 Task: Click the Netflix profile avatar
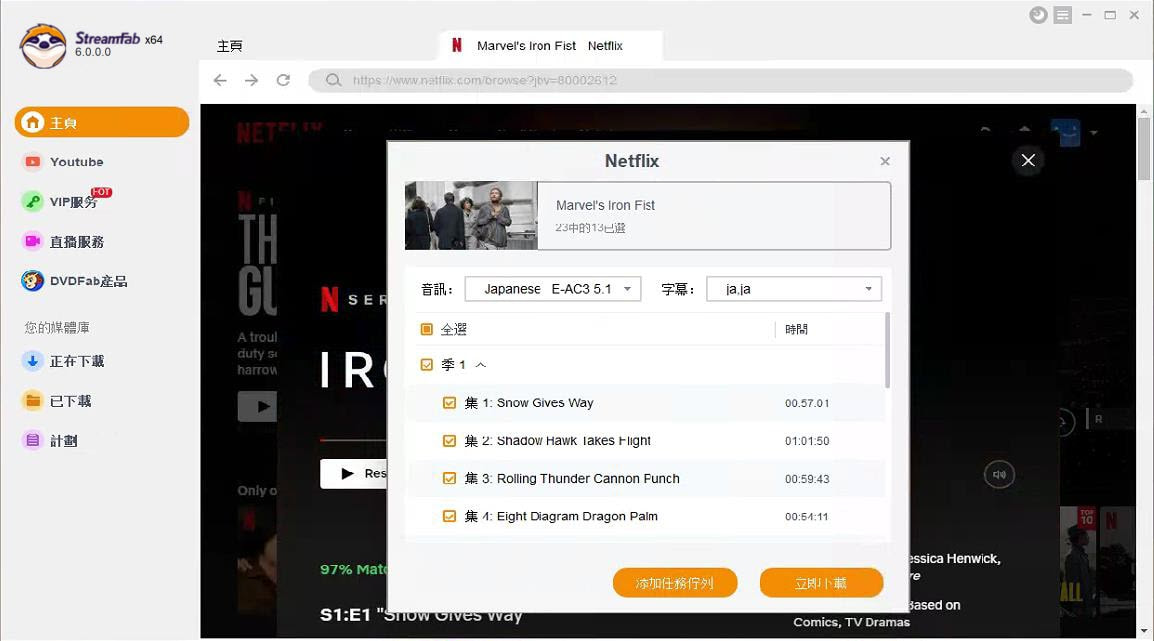pos(1065,132)
